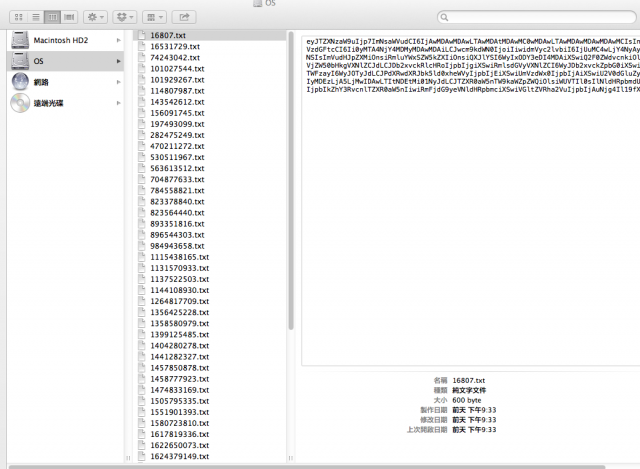Click the 1144108930.txt file icon

(x=142, y=290)
